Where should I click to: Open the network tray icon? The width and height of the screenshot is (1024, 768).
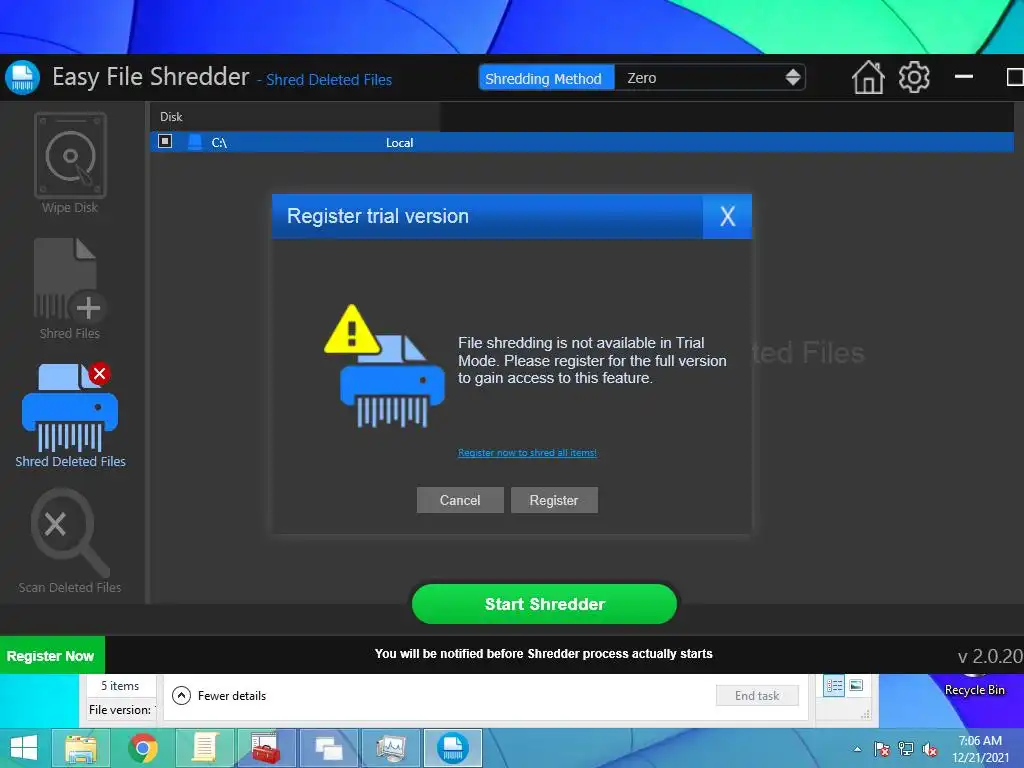point(906,749)
